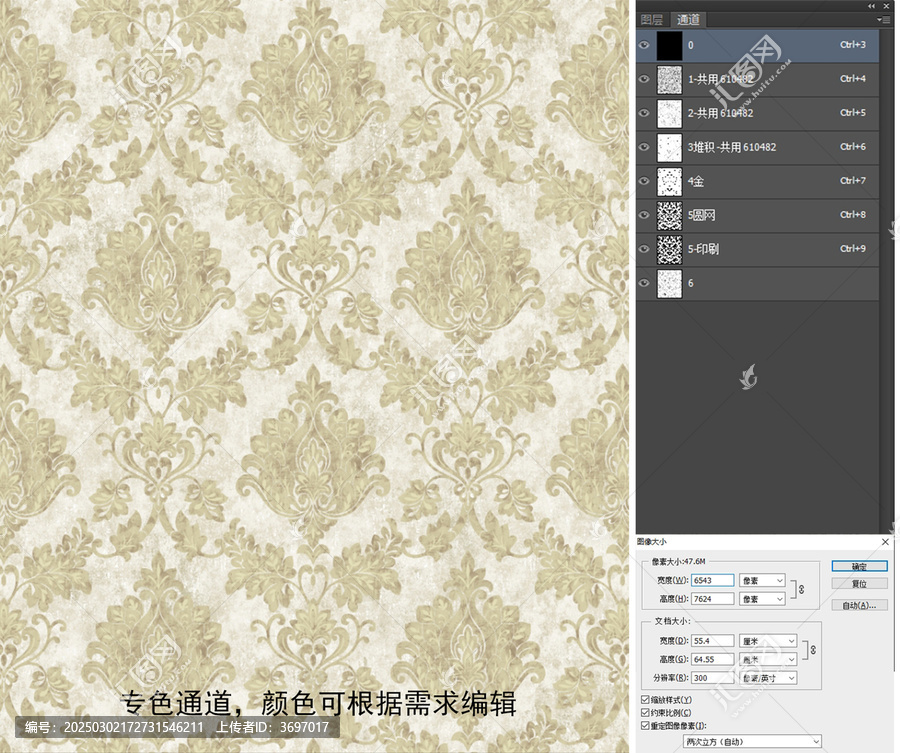Click the '2-共用 610482' channel name
900x753 pixels.
[720, 113]
